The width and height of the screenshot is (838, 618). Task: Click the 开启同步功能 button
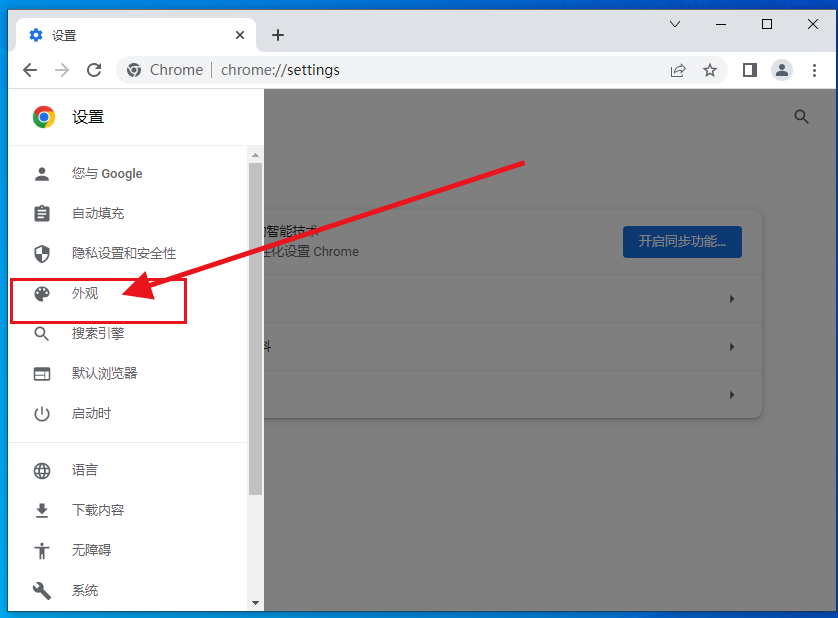[682, 242]
